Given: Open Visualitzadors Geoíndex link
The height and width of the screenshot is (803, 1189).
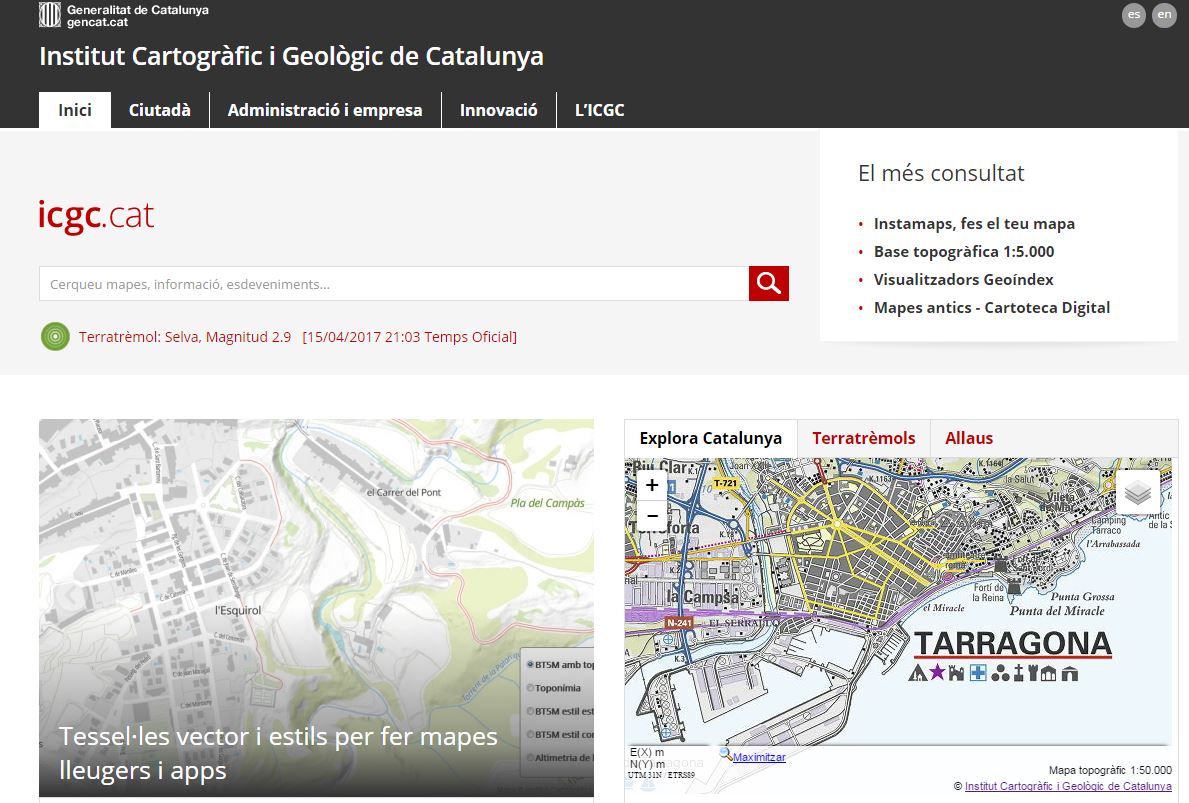Looking at the screenshot, I should [x=964, y=280].
